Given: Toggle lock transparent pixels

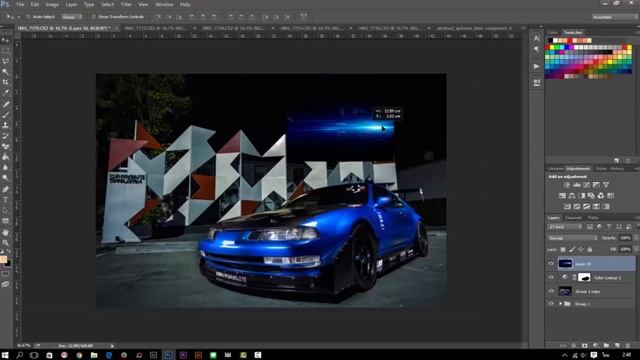Looking at the screenshot, I should click(563, 249).
